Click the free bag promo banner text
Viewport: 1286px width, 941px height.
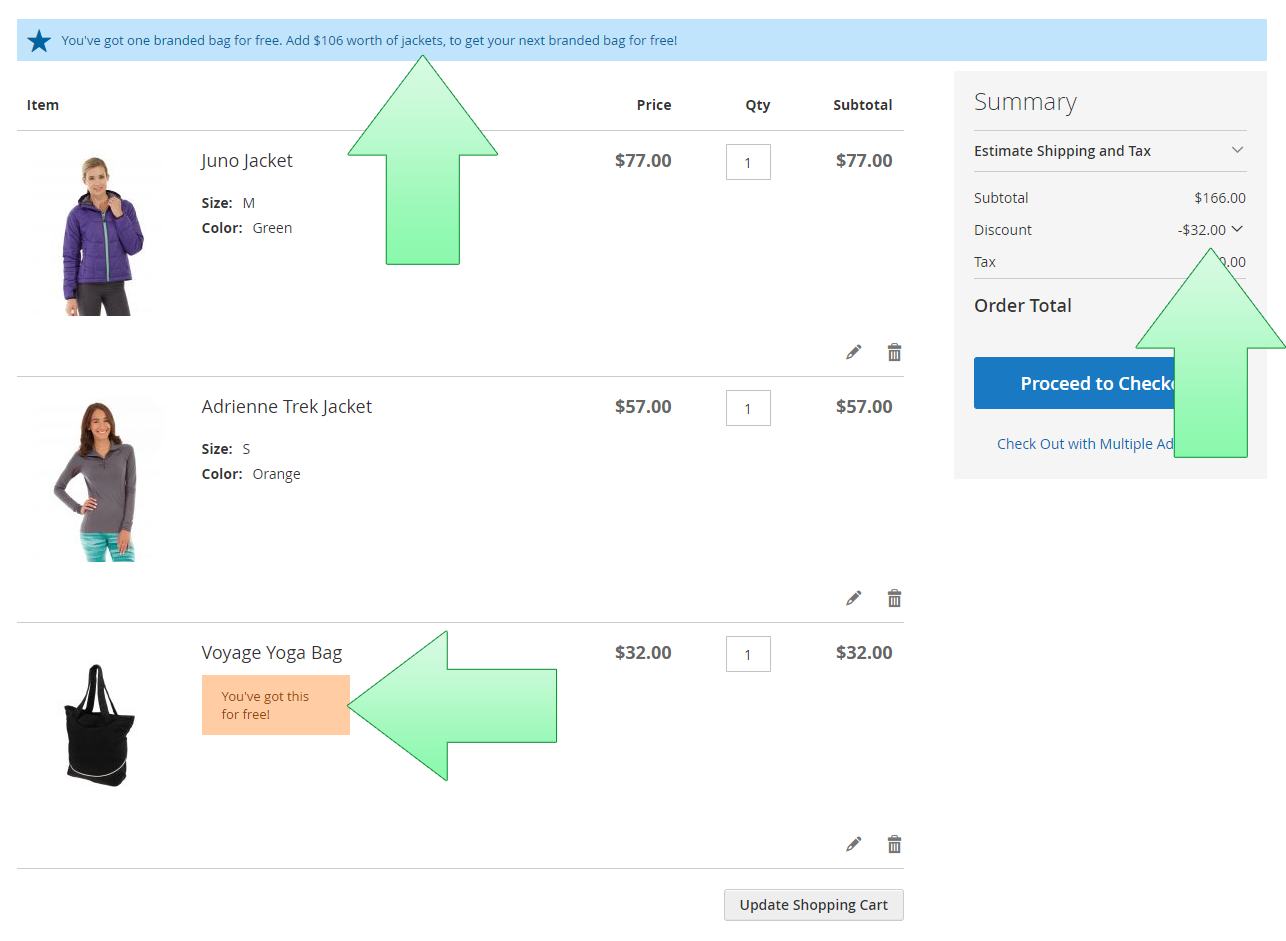tap(369, 41)
